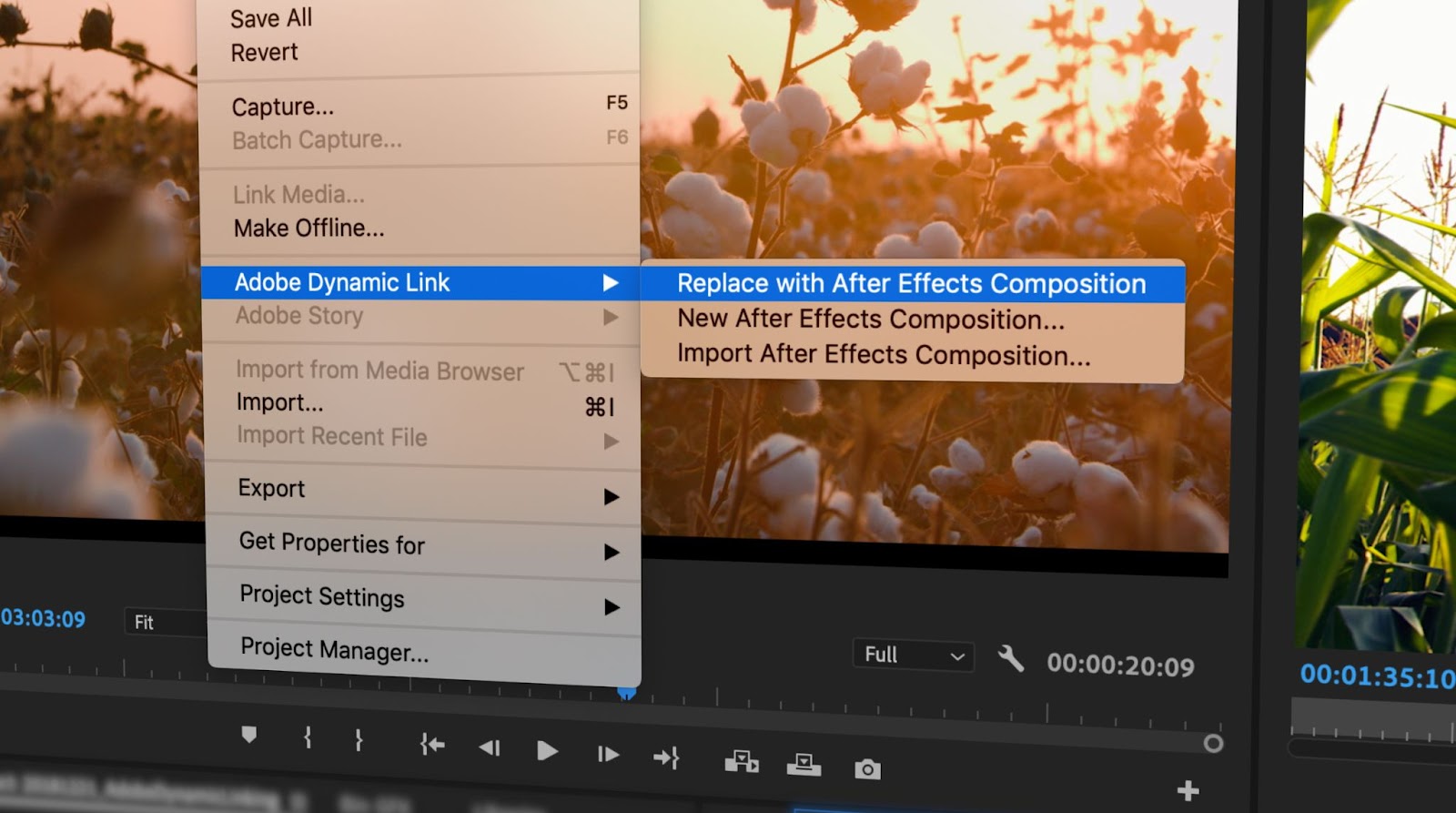Viewport: 1456px width, 813px height.
Task: Start playback with the Play button
Action: pyautogui.click(x=547, y=751)
